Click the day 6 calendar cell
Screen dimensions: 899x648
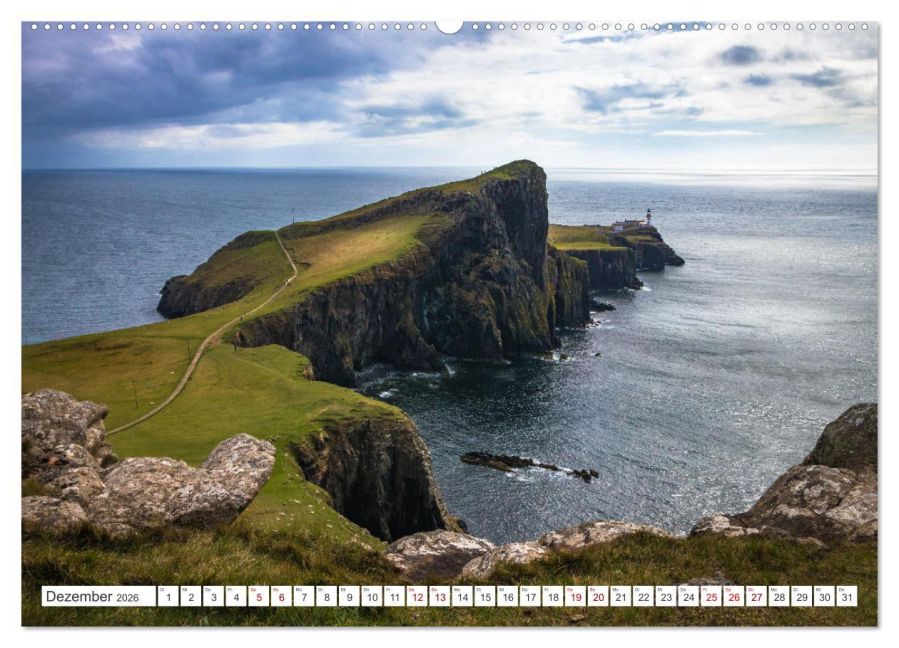[281, 596]
